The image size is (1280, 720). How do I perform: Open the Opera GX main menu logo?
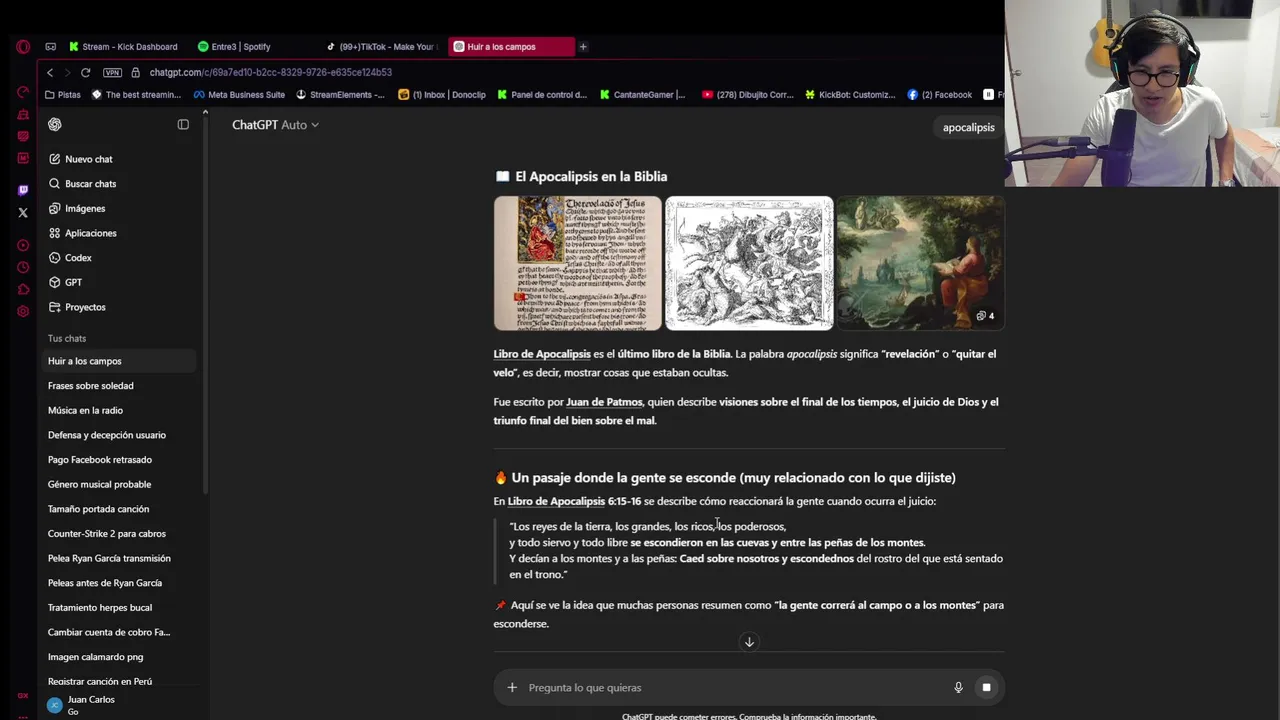click(x=23, y=47)
